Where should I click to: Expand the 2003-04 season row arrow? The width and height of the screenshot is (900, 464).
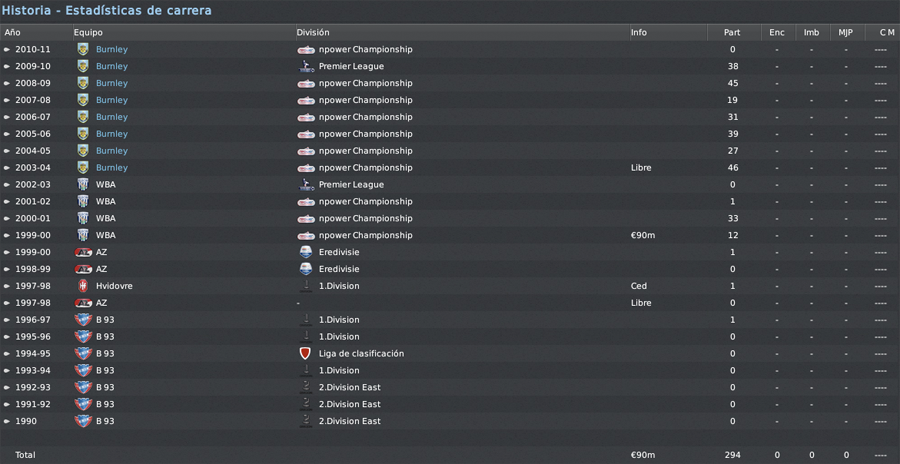click(x=7, y=168)
